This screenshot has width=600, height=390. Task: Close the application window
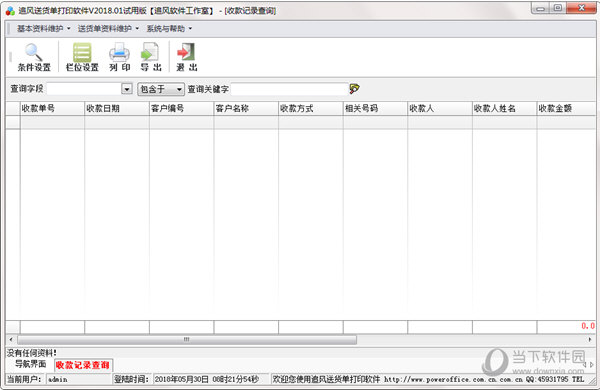point(581,8)
